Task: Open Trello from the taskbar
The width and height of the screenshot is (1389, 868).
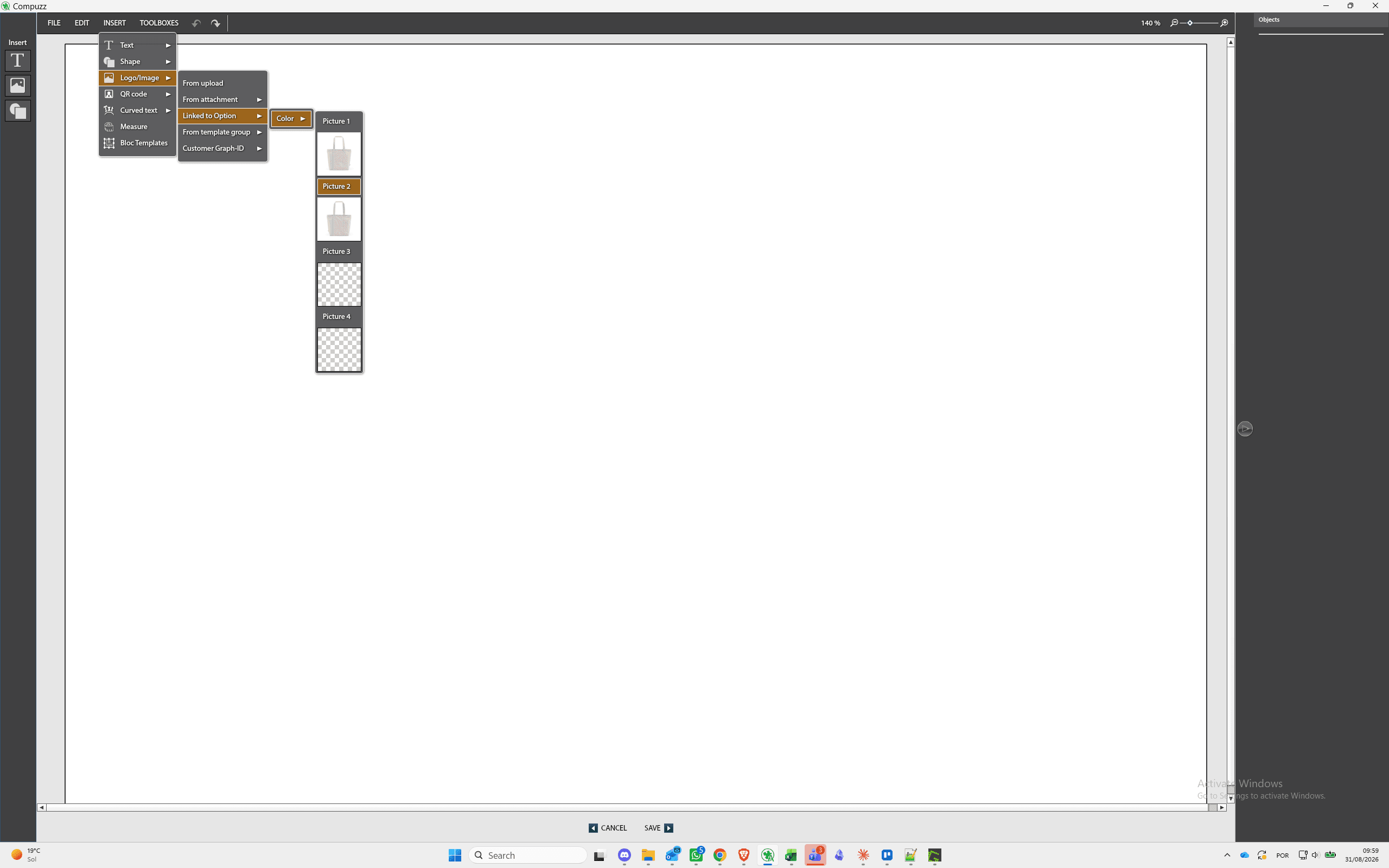Action: pos(887,856)
